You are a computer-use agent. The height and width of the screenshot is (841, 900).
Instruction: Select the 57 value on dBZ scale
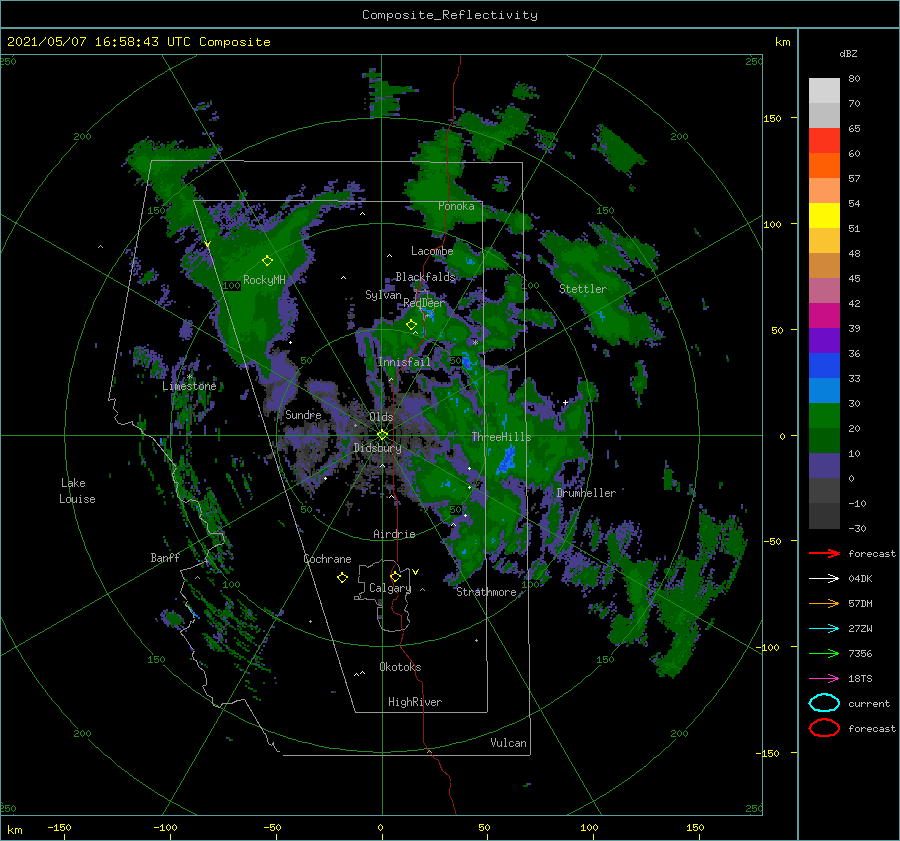click(854, 179)
